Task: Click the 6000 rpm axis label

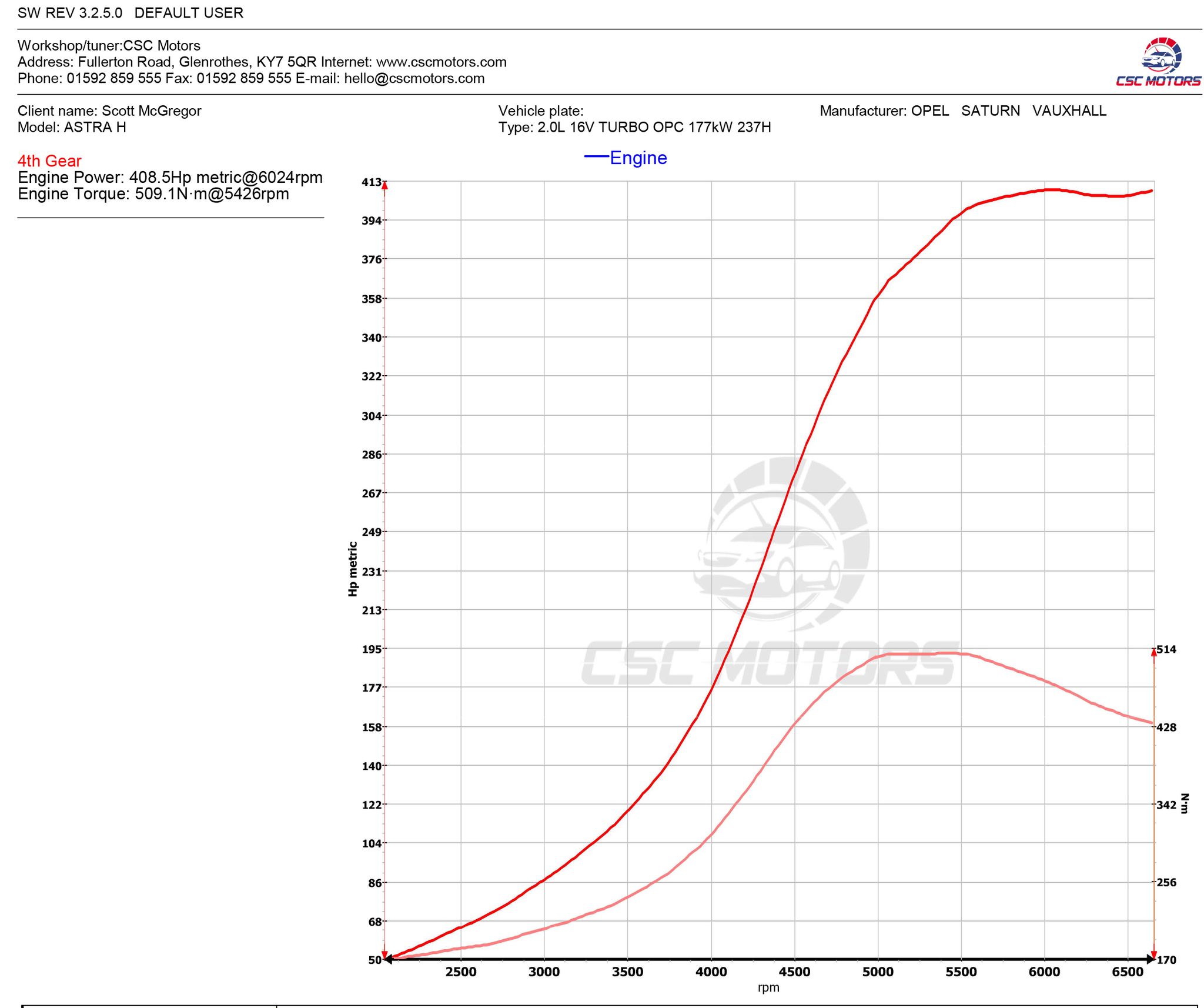Action: tap(1045, 972)
